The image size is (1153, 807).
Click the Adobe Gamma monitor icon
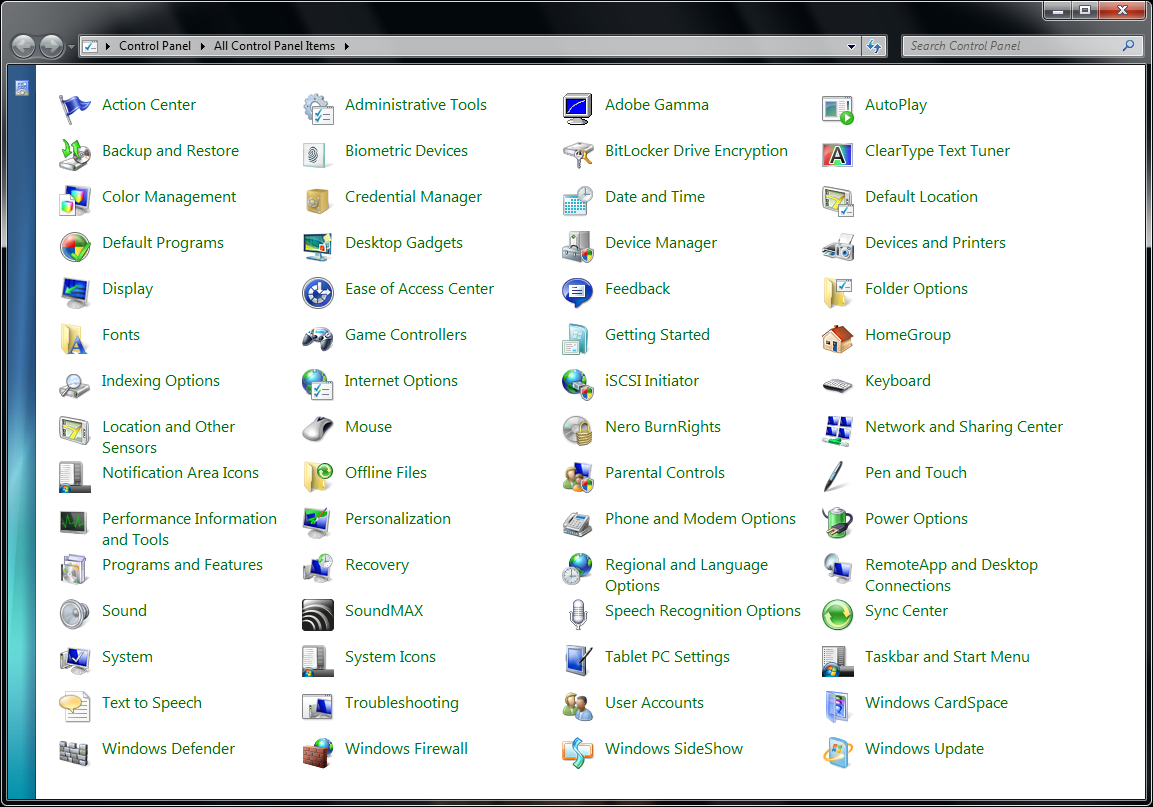577,109
